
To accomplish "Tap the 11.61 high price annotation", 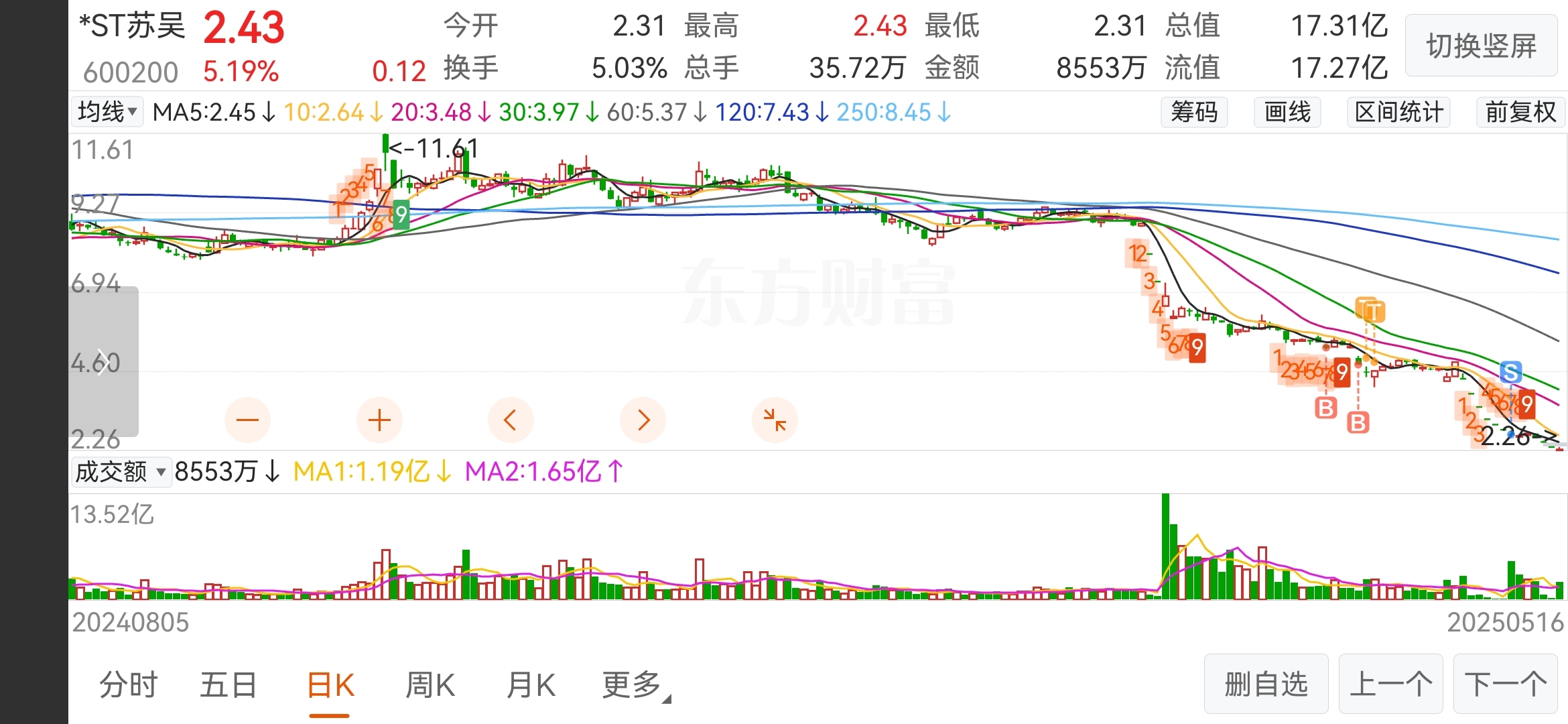I will pos(434,147).
